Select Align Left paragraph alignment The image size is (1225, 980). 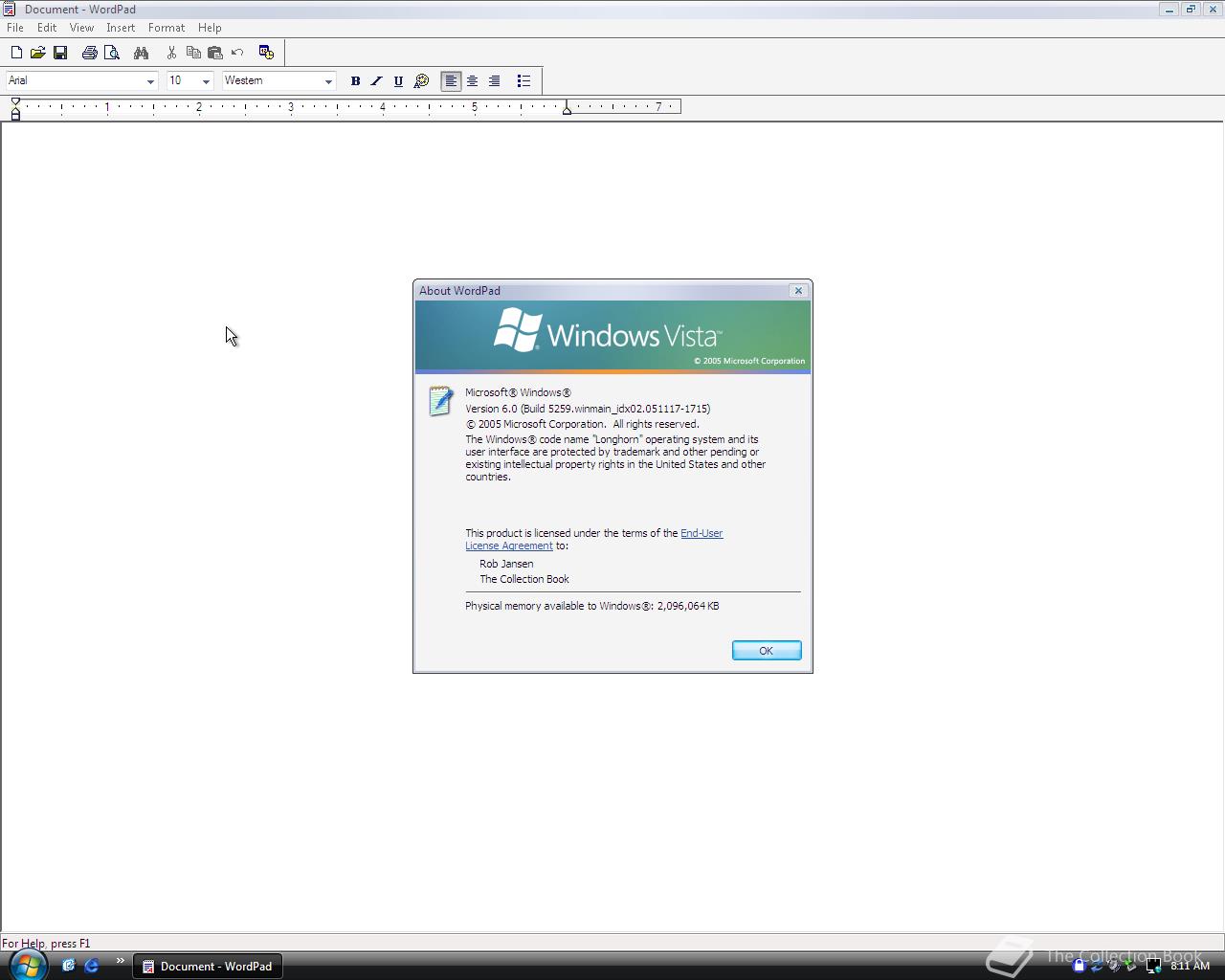451,81
